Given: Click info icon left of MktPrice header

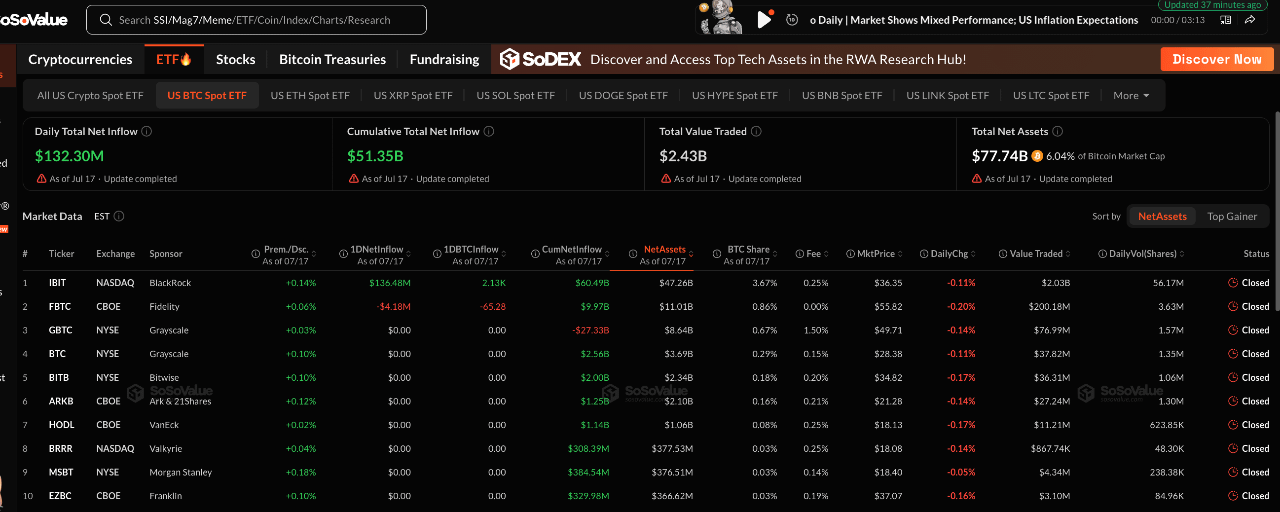Looking at the screenshot, I should (x=849, y=254).
